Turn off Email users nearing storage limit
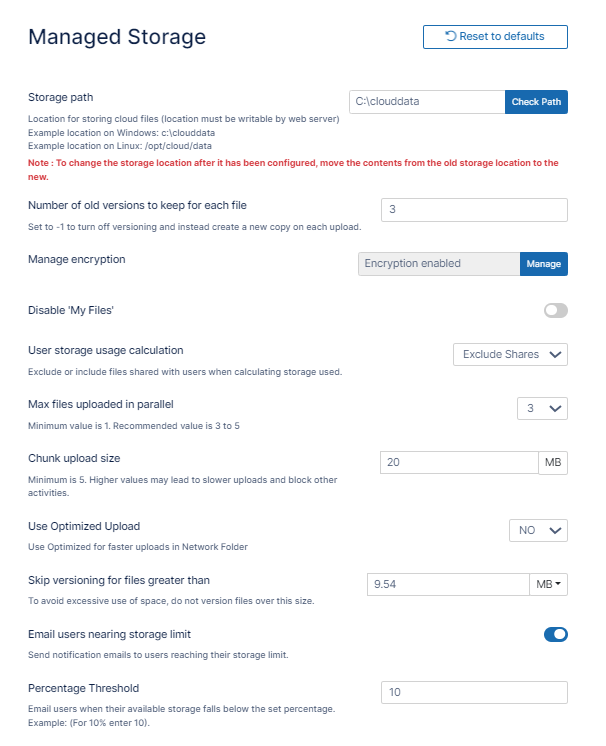 (x=555, y=634)
